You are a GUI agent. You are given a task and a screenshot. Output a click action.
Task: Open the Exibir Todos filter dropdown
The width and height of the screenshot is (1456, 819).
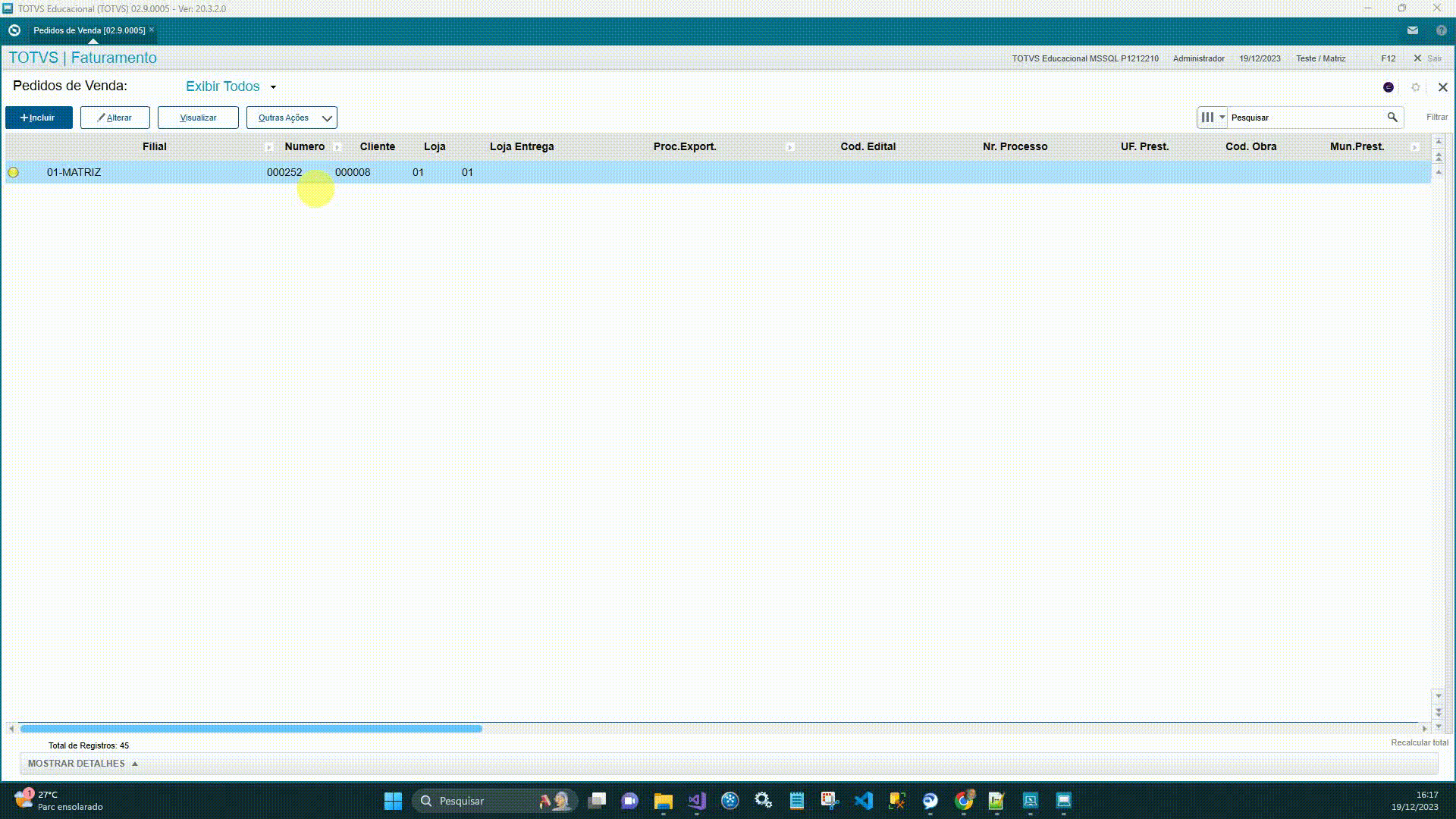click(x=231, y=86)
